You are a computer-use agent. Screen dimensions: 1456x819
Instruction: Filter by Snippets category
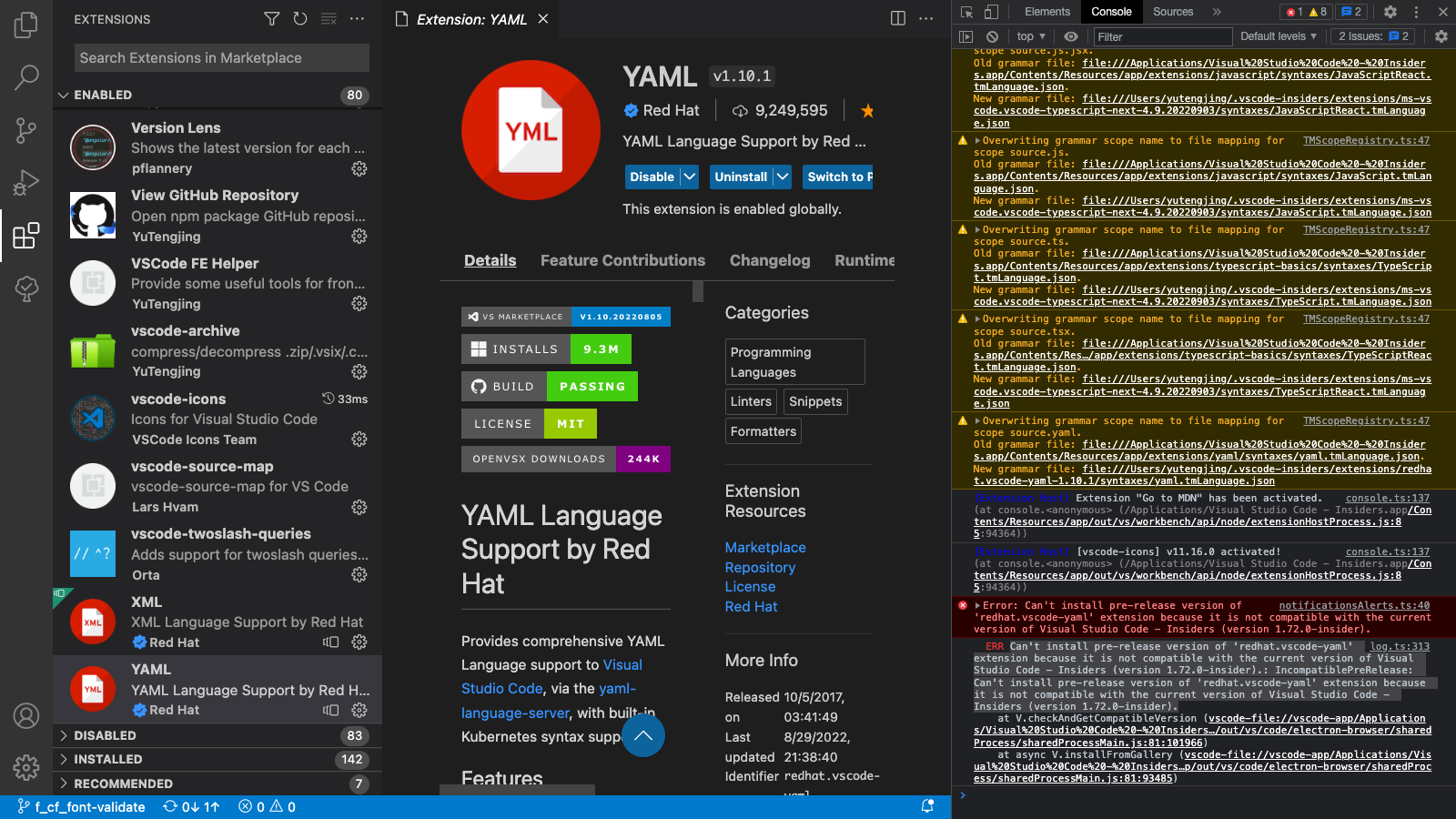point(815,401)
